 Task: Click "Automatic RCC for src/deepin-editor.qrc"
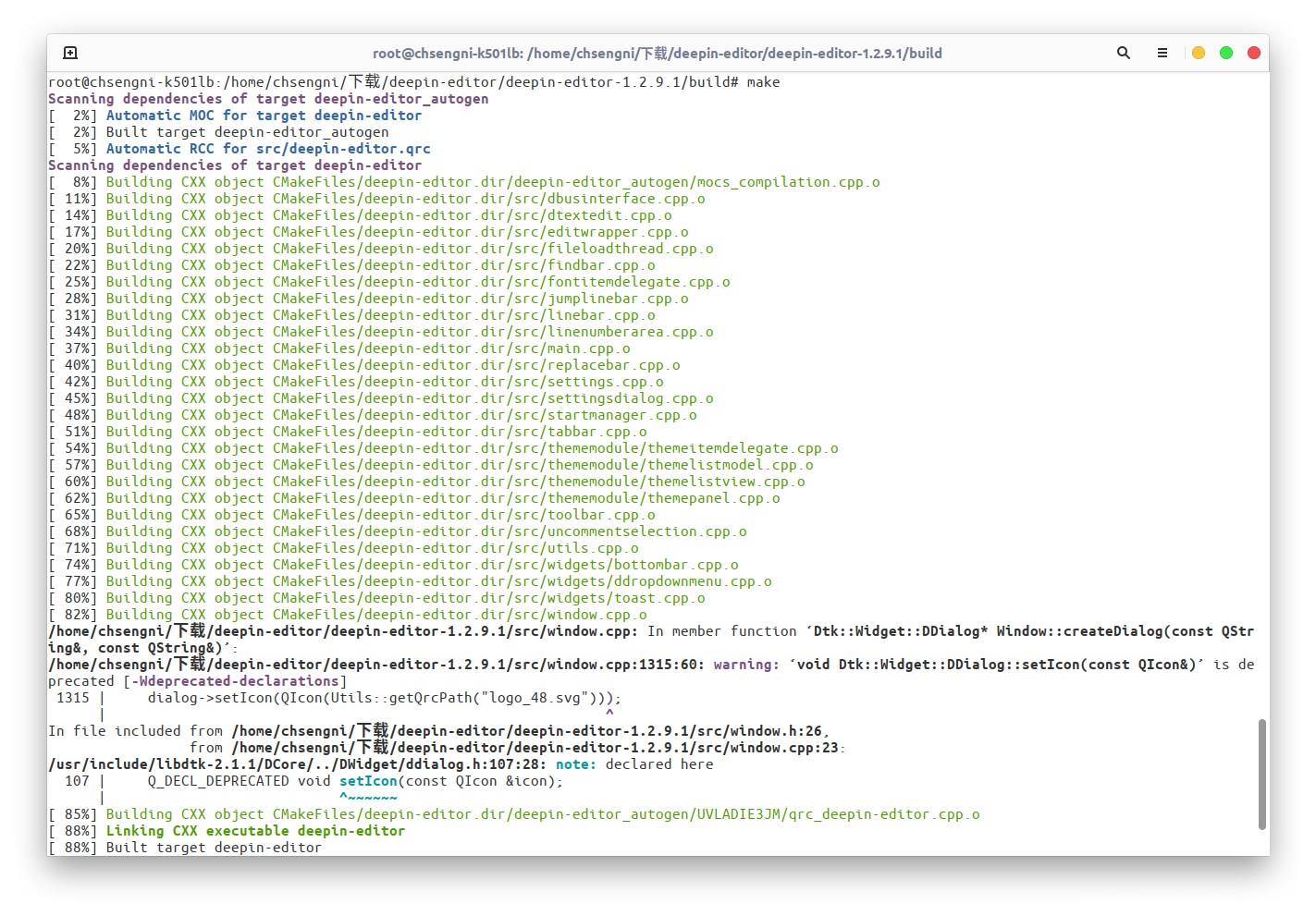point(268,149)
